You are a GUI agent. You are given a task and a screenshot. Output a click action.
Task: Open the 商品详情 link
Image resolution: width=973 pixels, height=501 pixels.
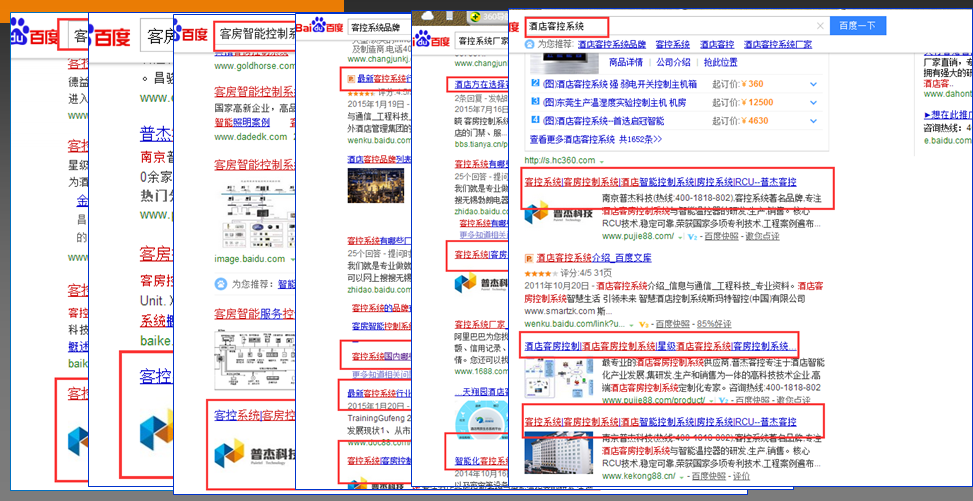626,62
